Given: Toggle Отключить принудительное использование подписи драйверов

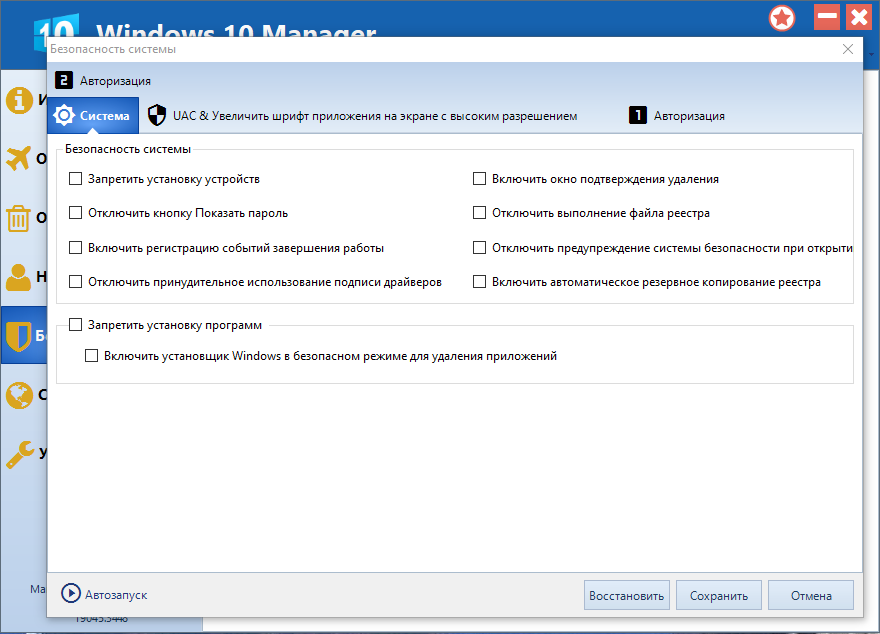Looking at the screenshot, I should (75, 282).
